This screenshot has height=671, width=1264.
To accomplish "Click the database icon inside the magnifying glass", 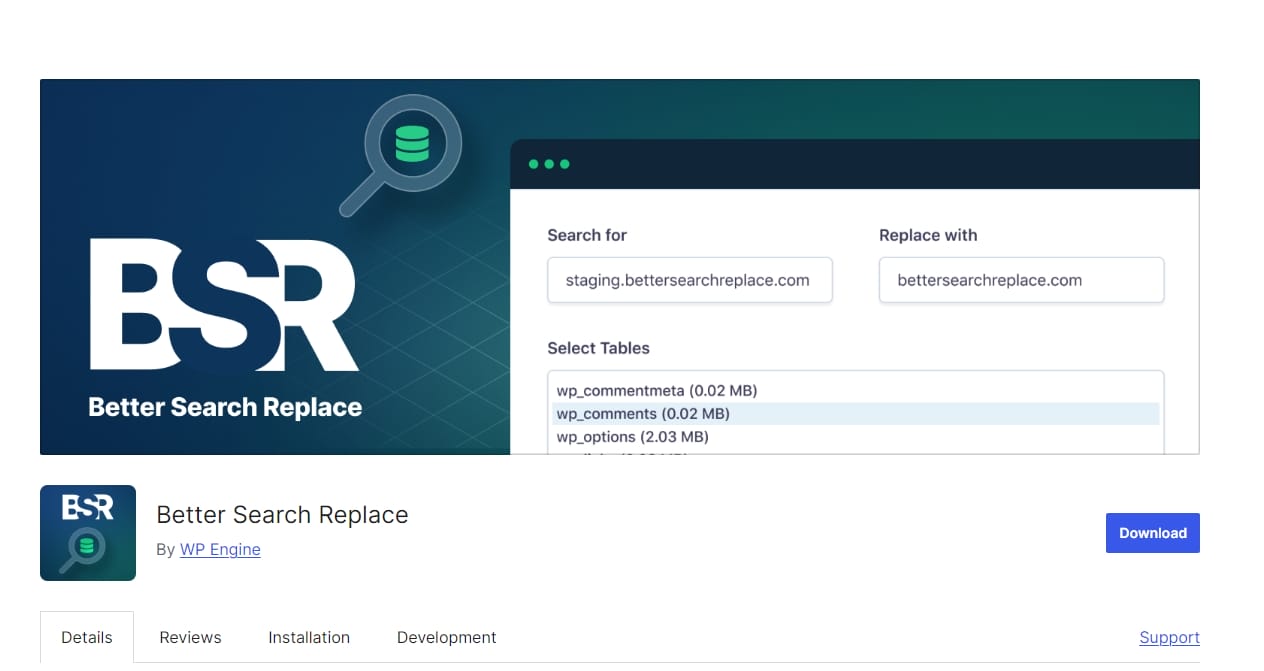I will (x=415, y=143).
